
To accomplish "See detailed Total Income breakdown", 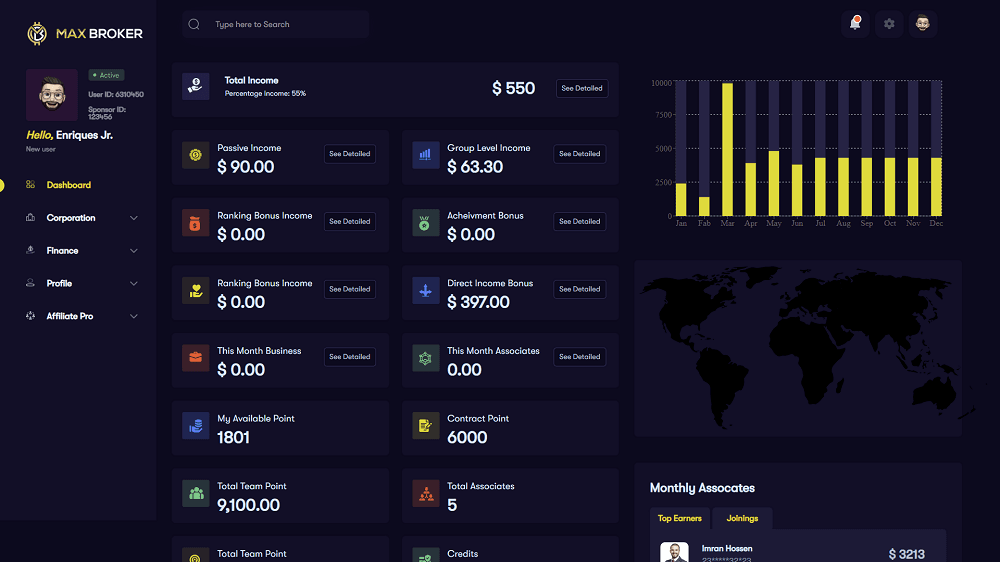I will [581, 88].
